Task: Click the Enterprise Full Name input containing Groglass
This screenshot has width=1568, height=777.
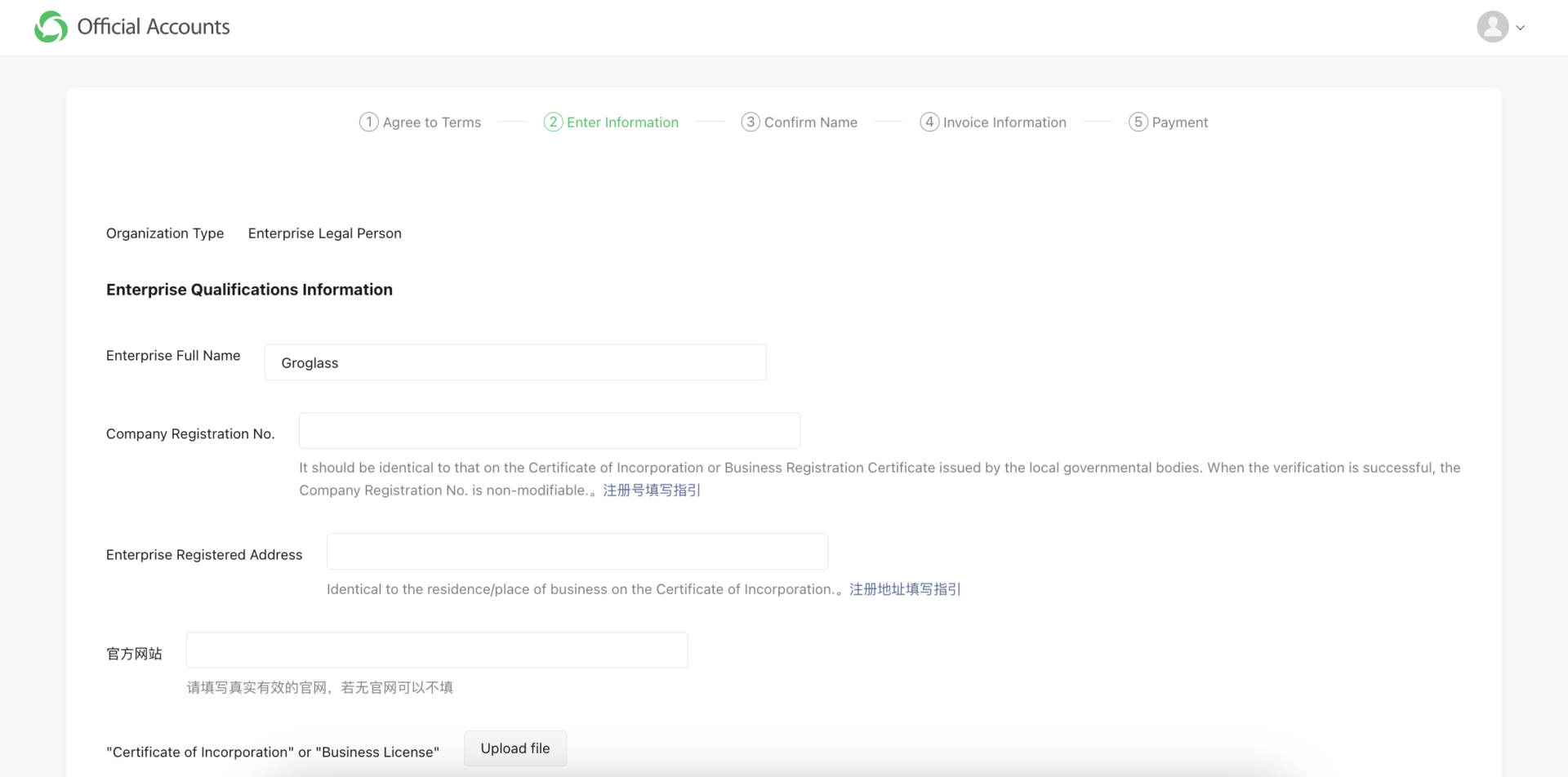Action: 514,362
